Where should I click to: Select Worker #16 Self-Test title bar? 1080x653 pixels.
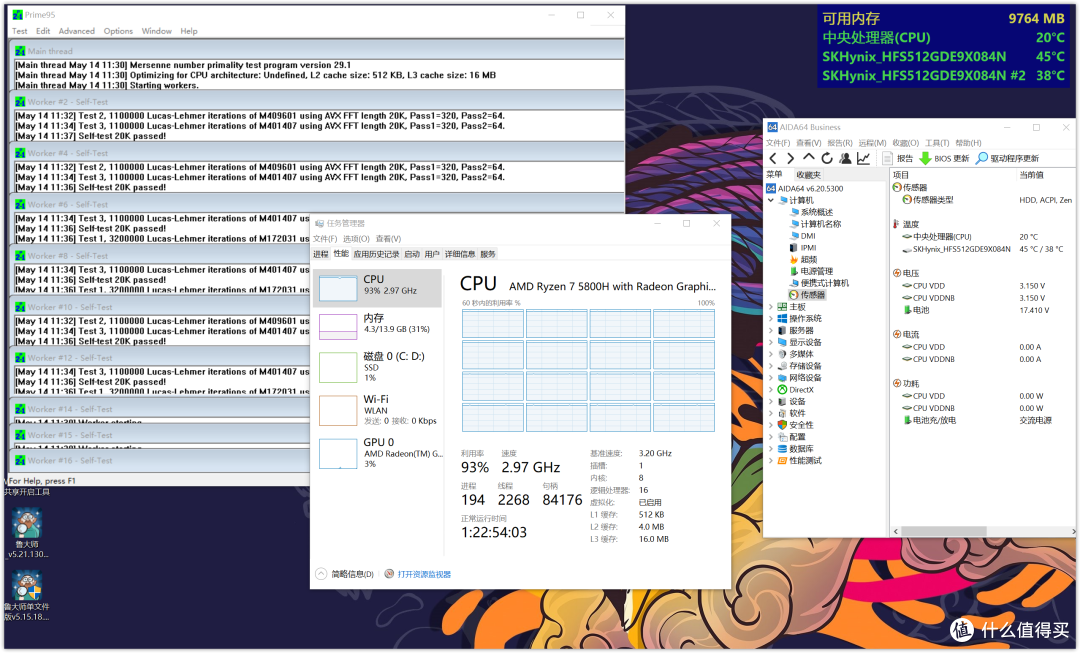160,460
